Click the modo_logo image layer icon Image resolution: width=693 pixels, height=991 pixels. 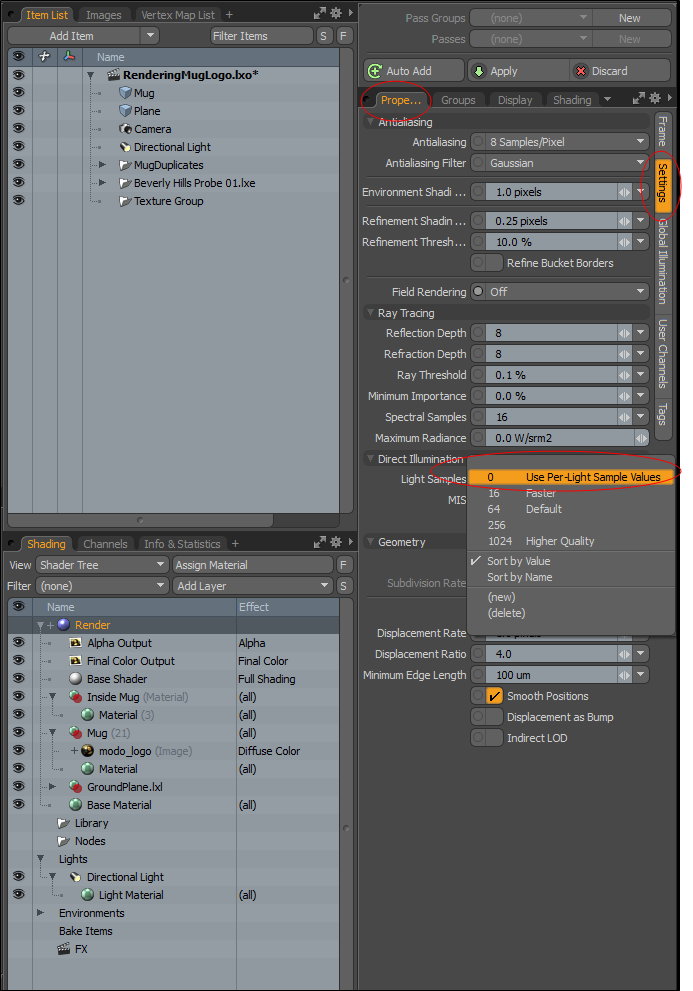(x=88, y=751)
